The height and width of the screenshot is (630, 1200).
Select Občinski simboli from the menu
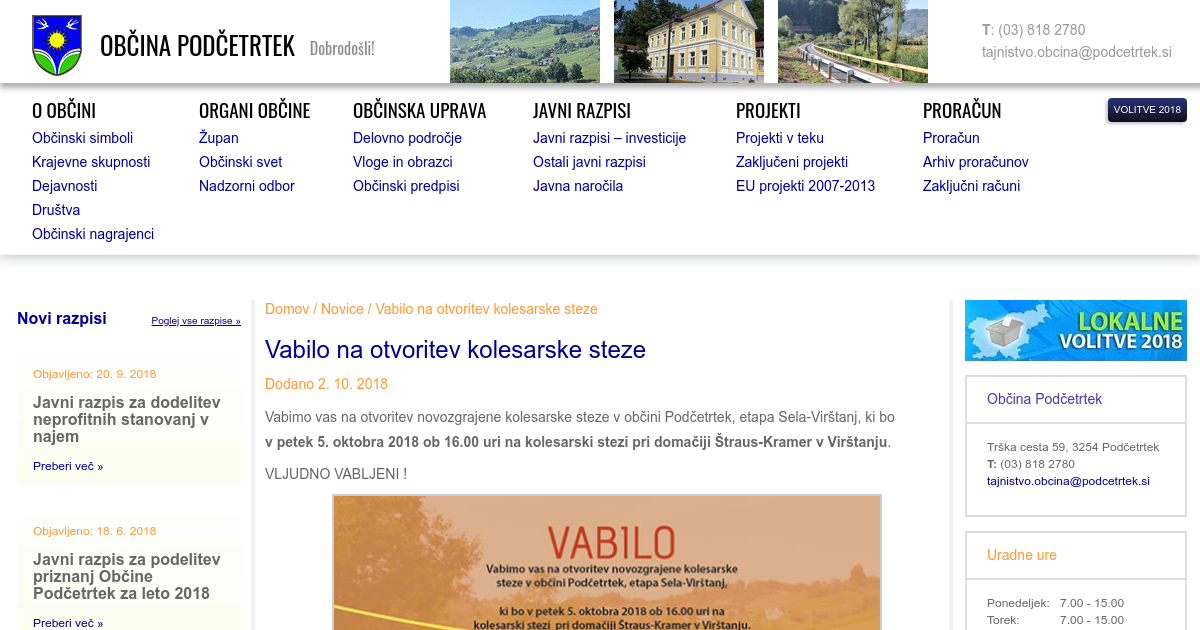[x=82, y=138]
